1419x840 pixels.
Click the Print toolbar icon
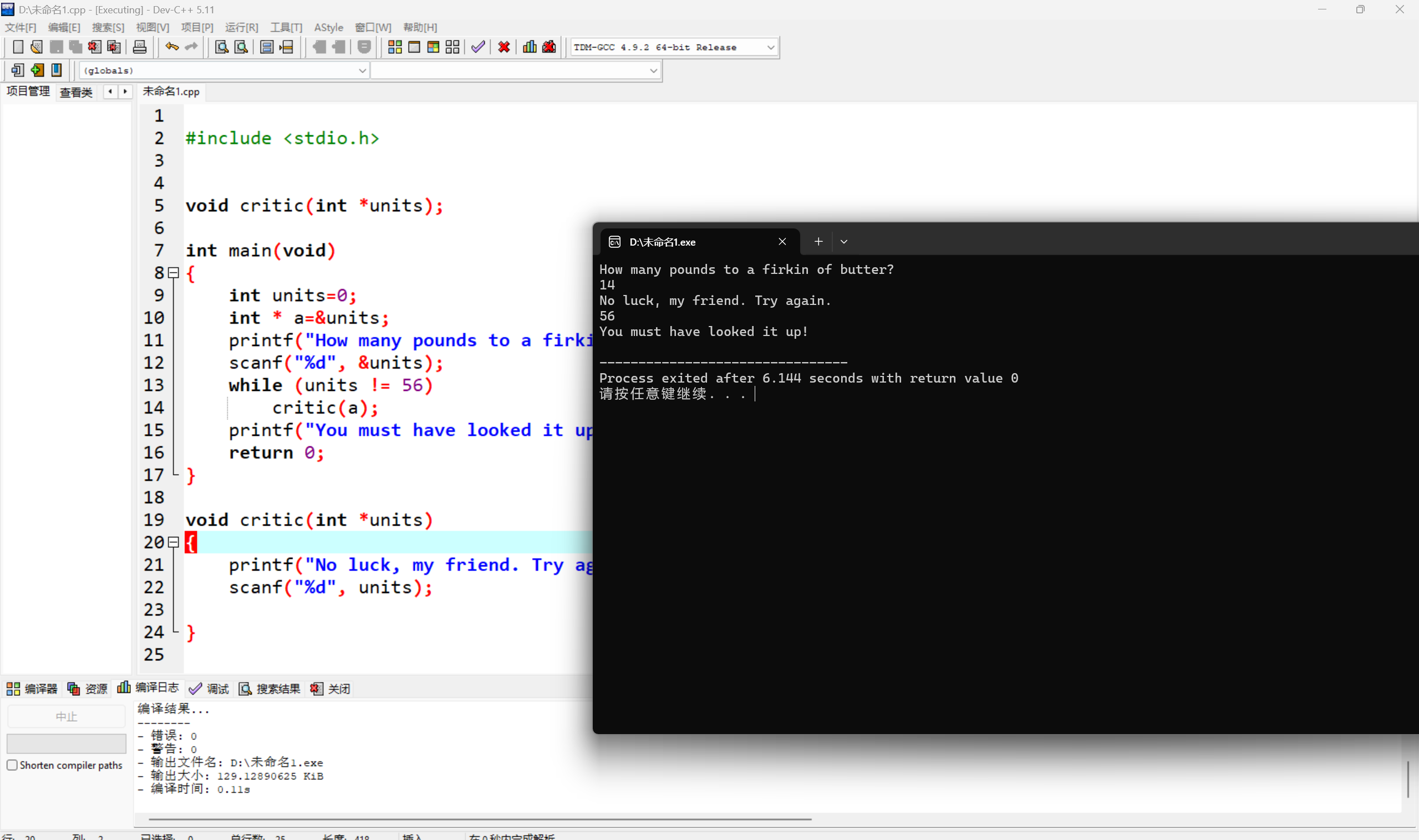tap(139, 48)
